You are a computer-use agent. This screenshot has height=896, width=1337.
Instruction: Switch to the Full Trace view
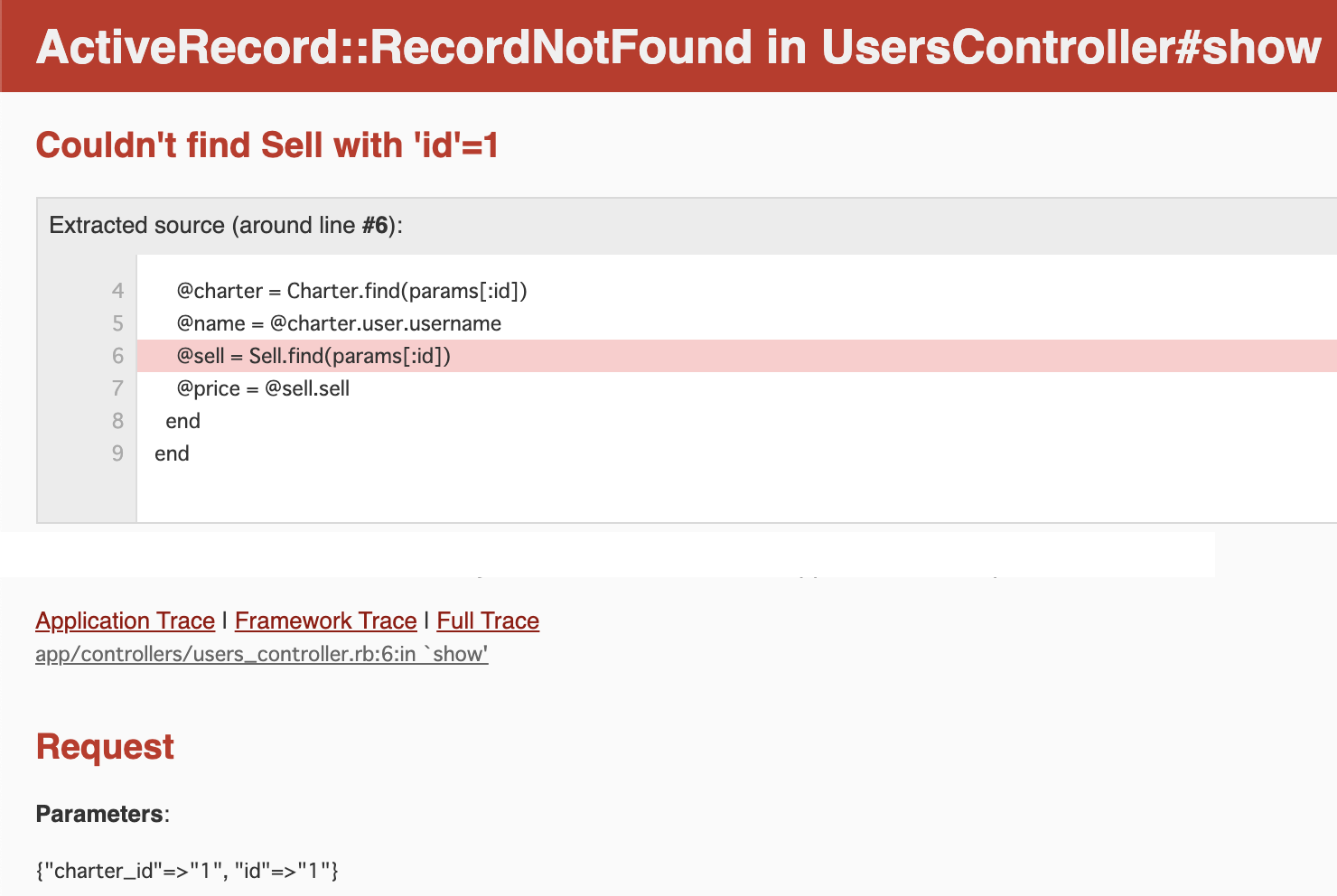point(488,621)
